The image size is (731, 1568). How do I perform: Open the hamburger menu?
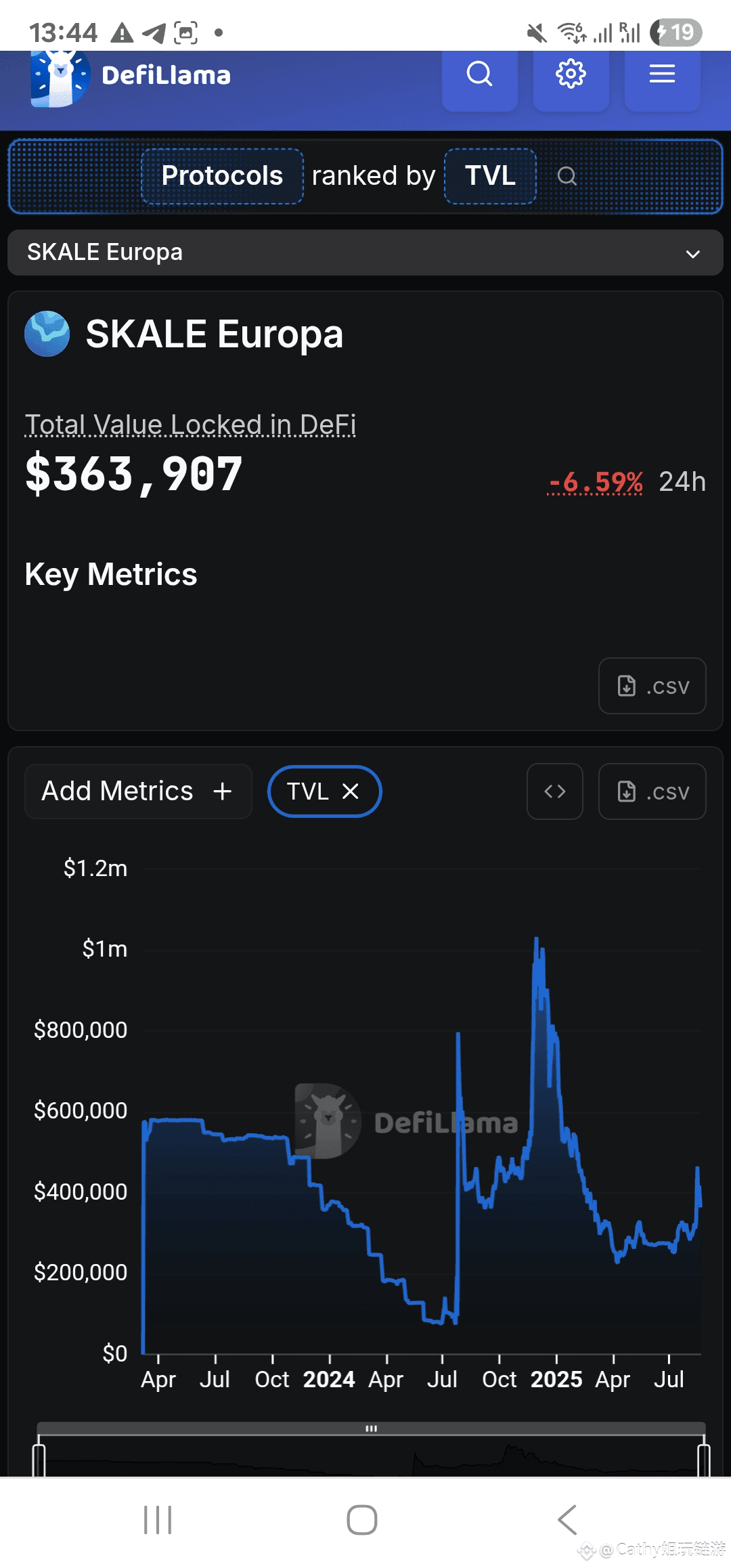662,74
